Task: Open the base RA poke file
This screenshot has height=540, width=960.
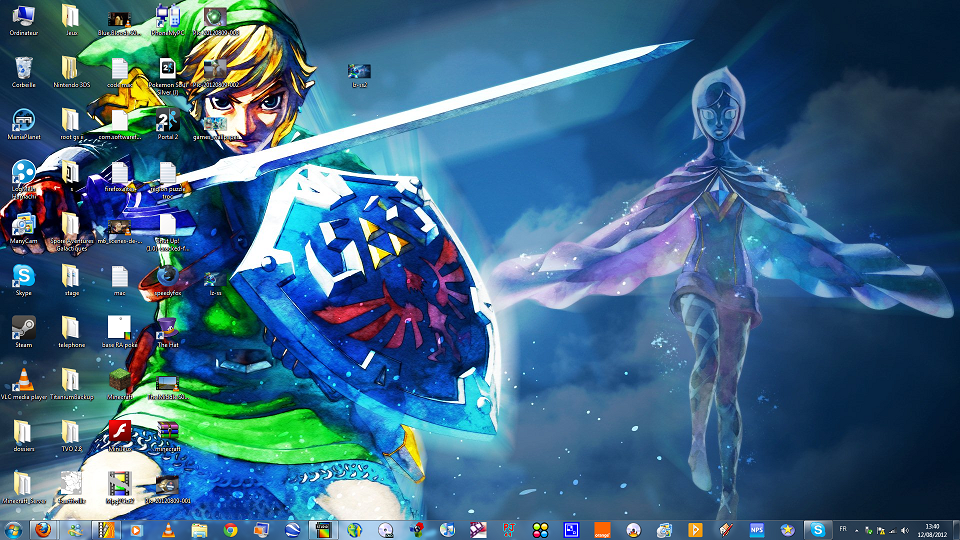Action: pyautogui.click(x=119, y=332)
